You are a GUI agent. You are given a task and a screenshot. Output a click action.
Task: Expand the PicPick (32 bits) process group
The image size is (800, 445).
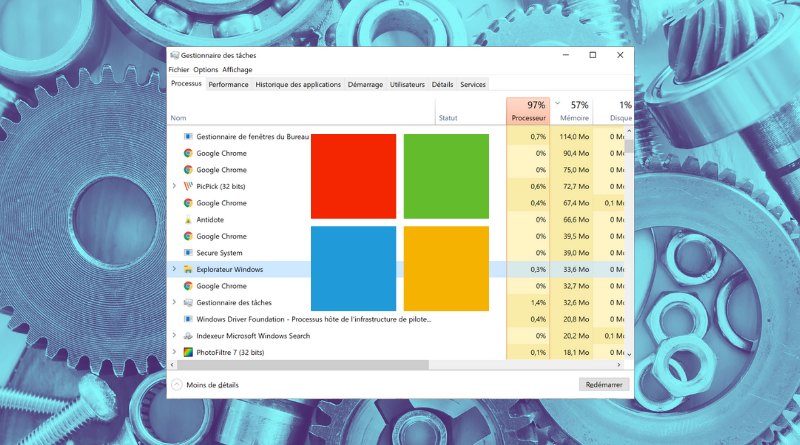pos(174,186)
